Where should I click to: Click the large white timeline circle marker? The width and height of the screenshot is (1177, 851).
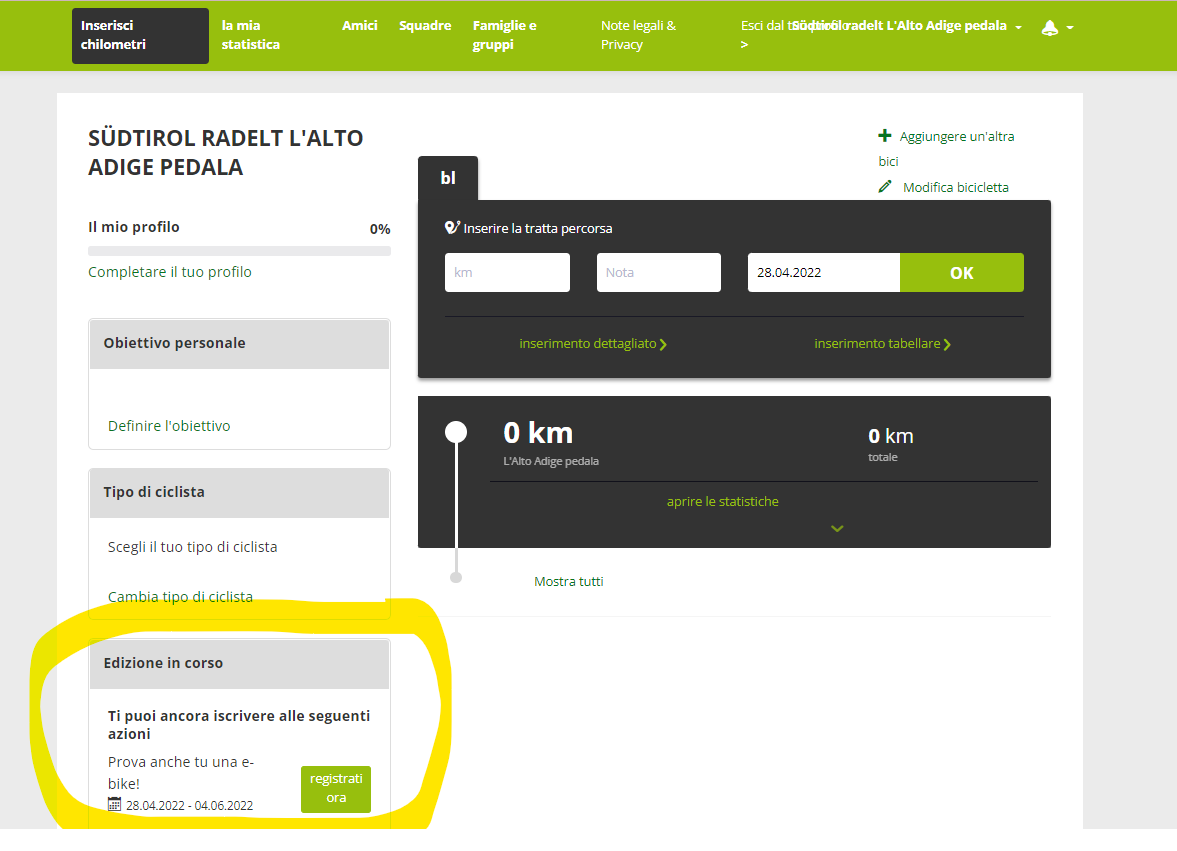[x=456, y=432]
